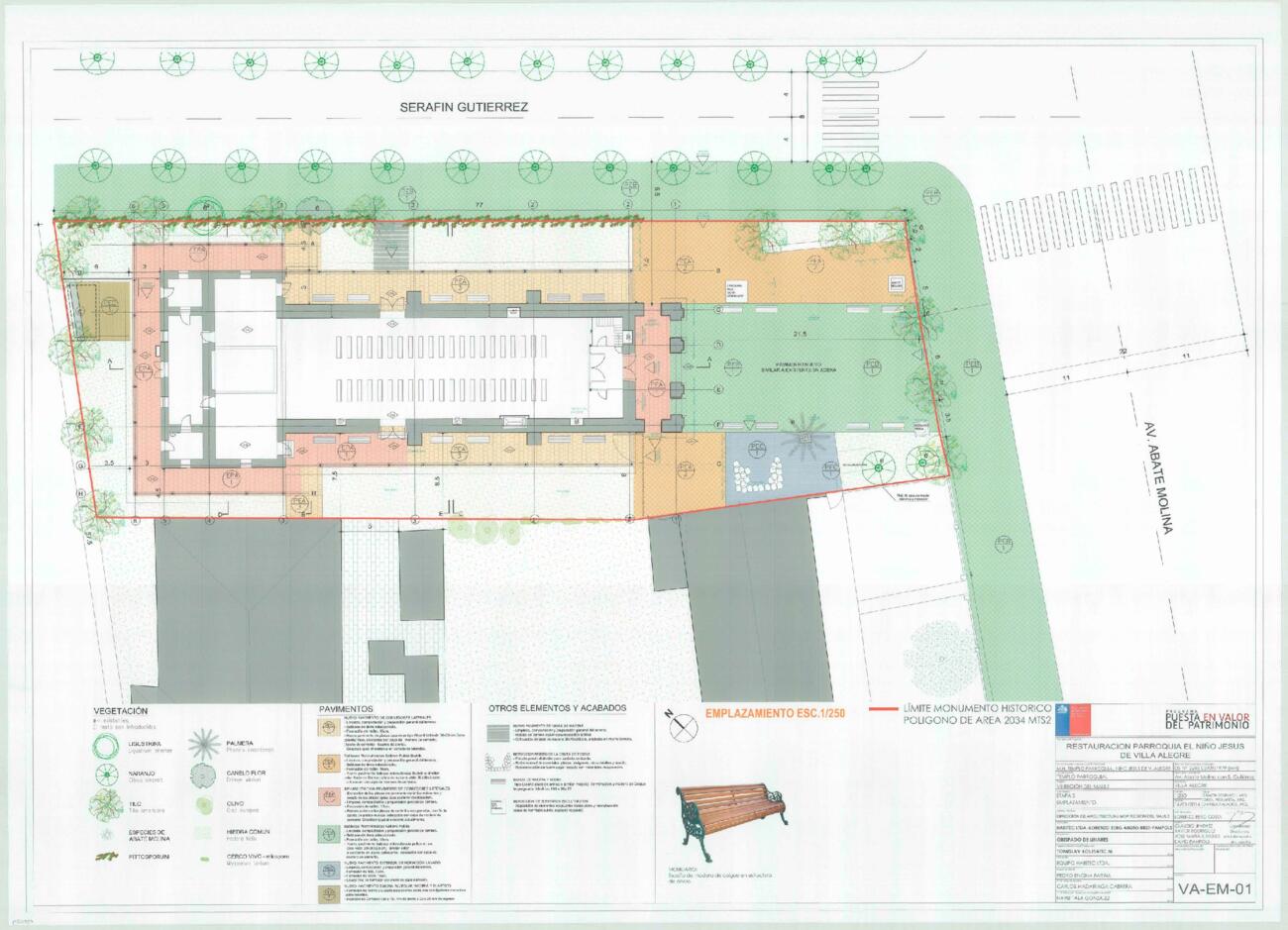Select the Palmera symbol in vegetation legend
The image size is (1288, 930).
(206, 742)
